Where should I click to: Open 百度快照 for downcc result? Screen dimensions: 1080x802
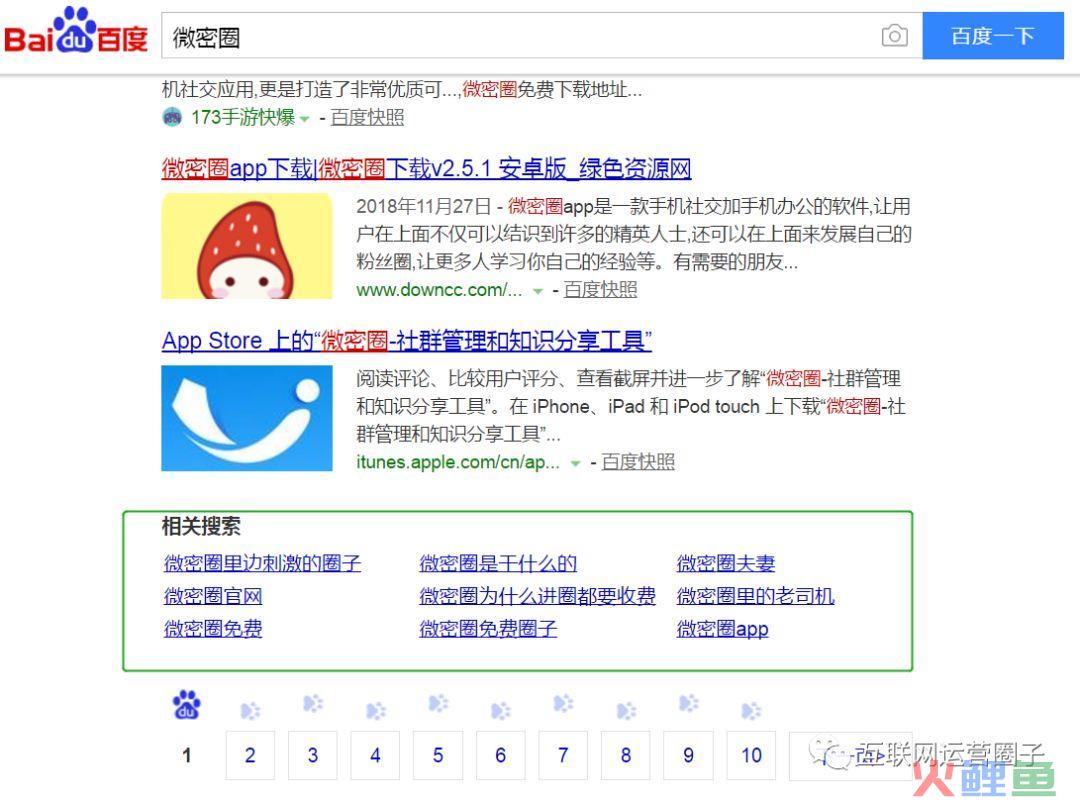(600, 289)
